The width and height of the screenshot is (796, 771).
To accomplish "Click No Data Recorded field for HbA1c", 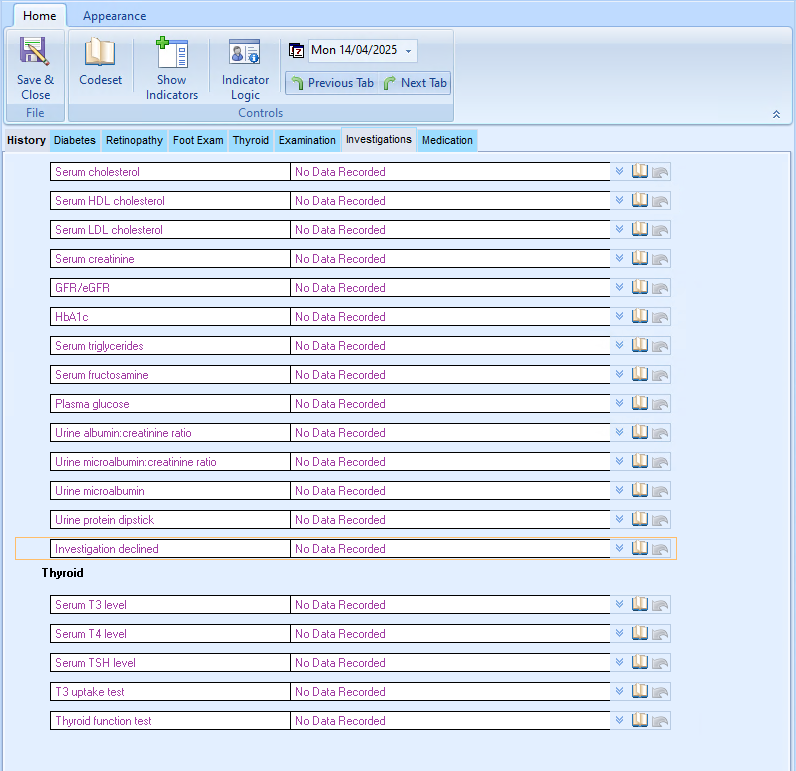I will pyautogui.click(x=450, y=317).
